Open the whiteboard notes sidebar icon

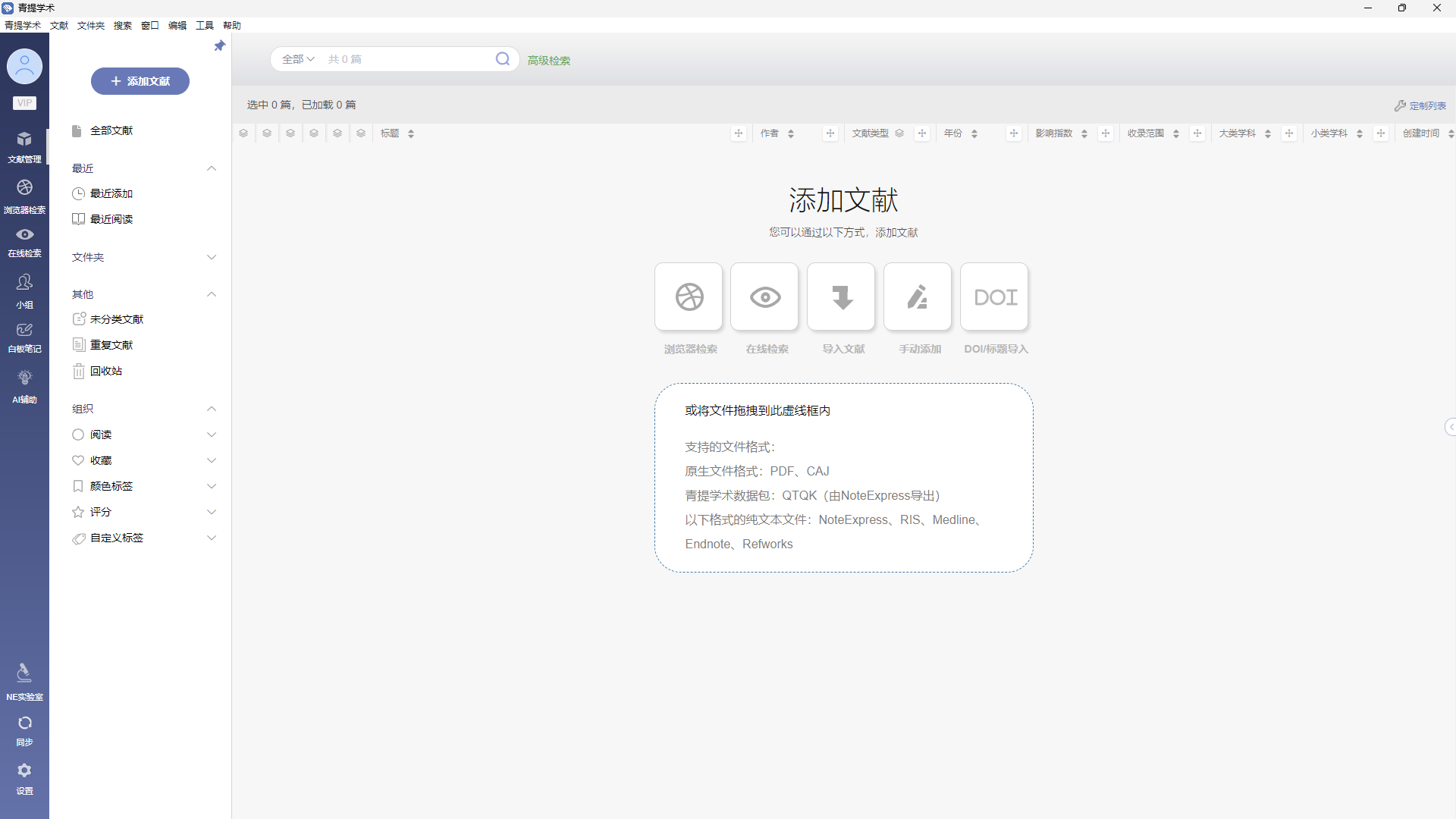click(24, 336)
